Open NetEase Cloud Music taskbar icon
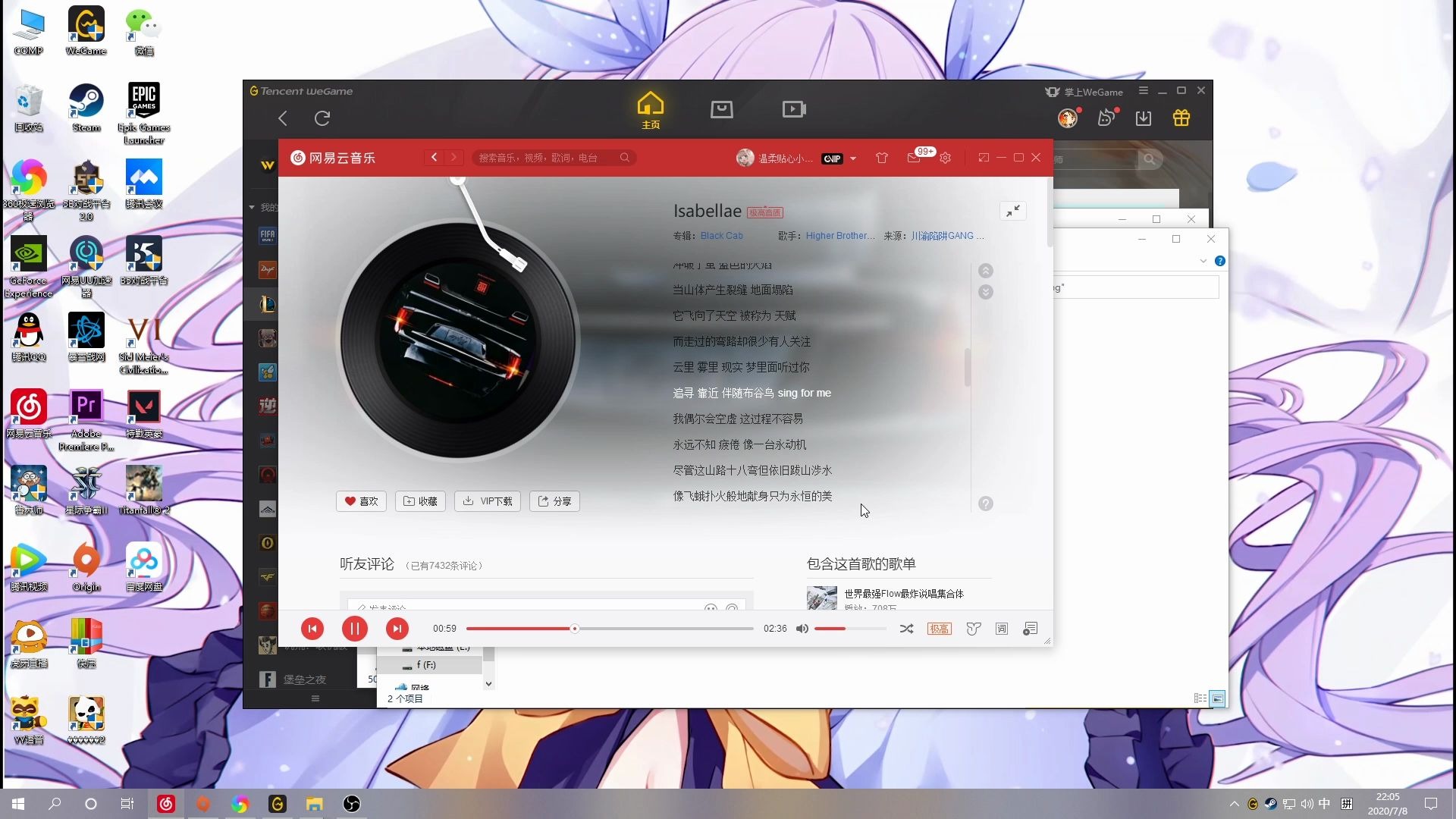Image resolution: width=1456 pixels, height=819 pixels. (166, 804)
